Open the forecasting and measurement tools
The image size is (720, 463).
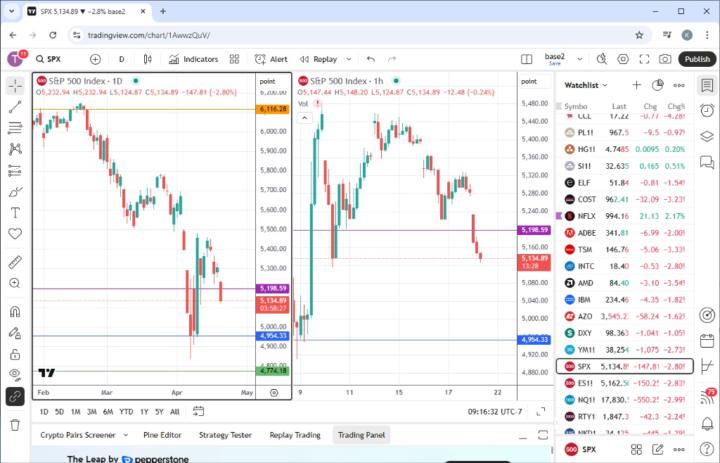(x=15, y=170)
